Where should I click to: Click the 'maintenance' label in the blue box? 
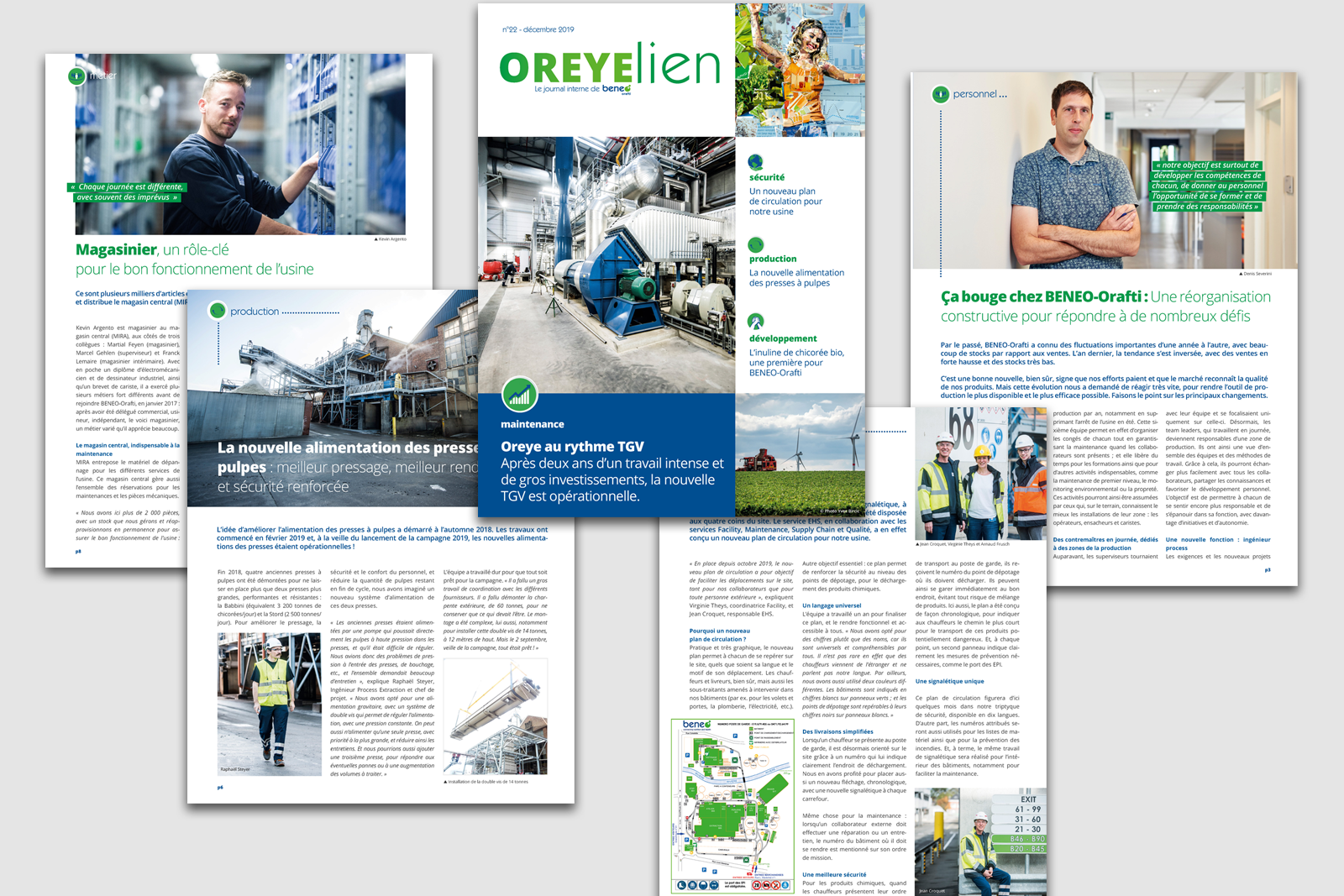533,424
